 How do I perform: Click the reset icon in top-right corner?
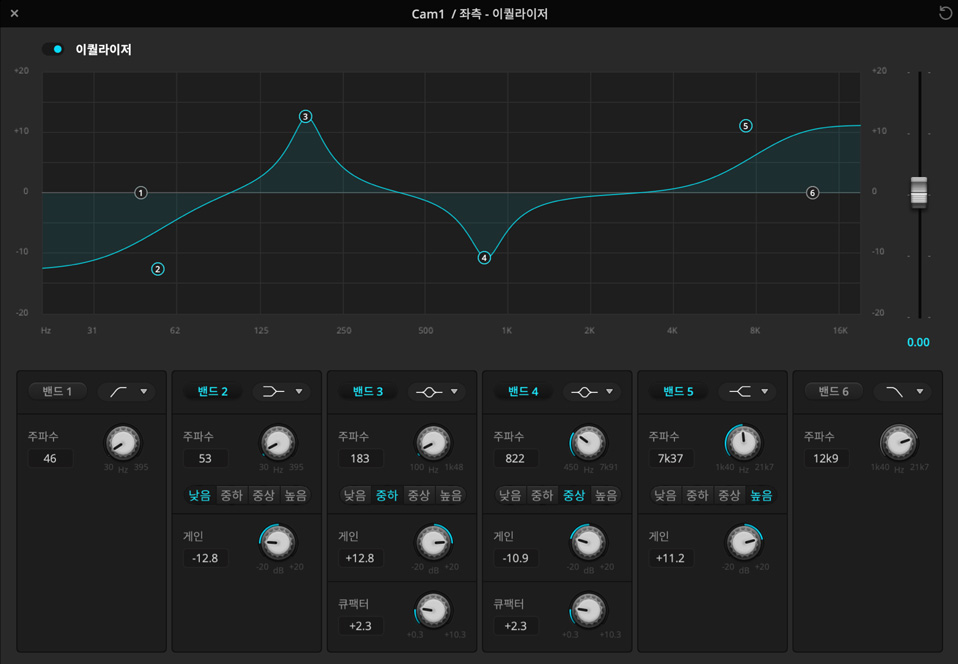pos(945,13)
